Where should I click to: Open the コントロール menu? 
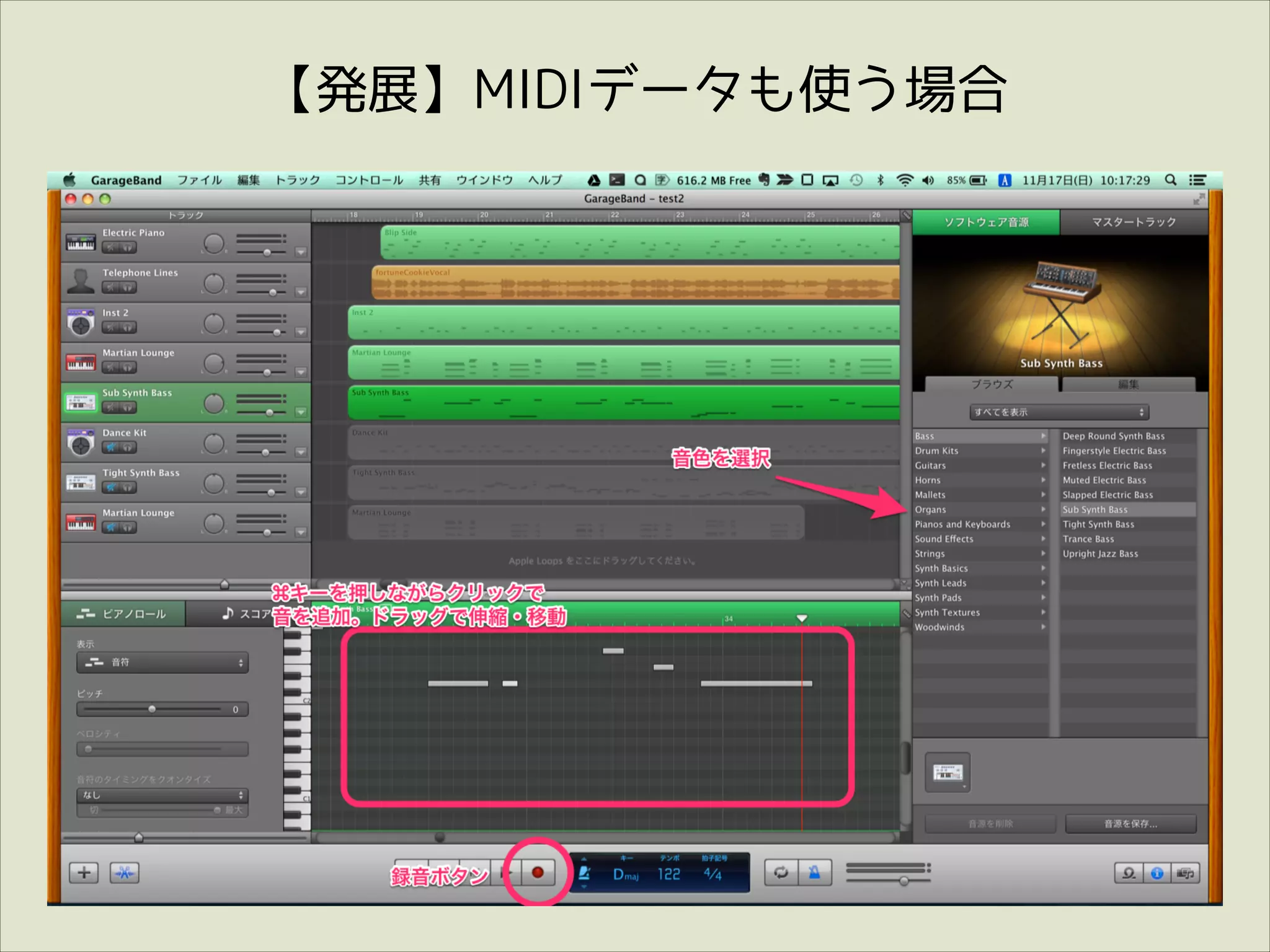369,180
